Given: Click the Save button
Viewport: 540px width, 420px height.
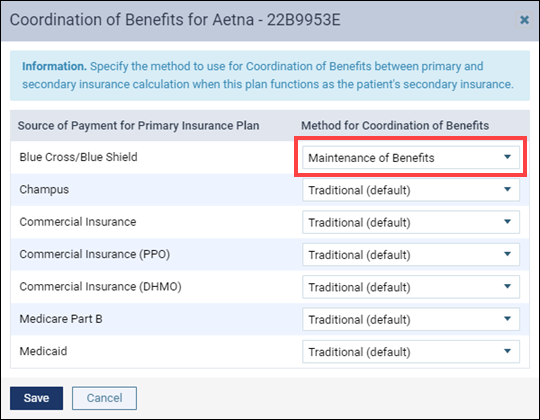Looking at the screenshot, I should (37, 398).
